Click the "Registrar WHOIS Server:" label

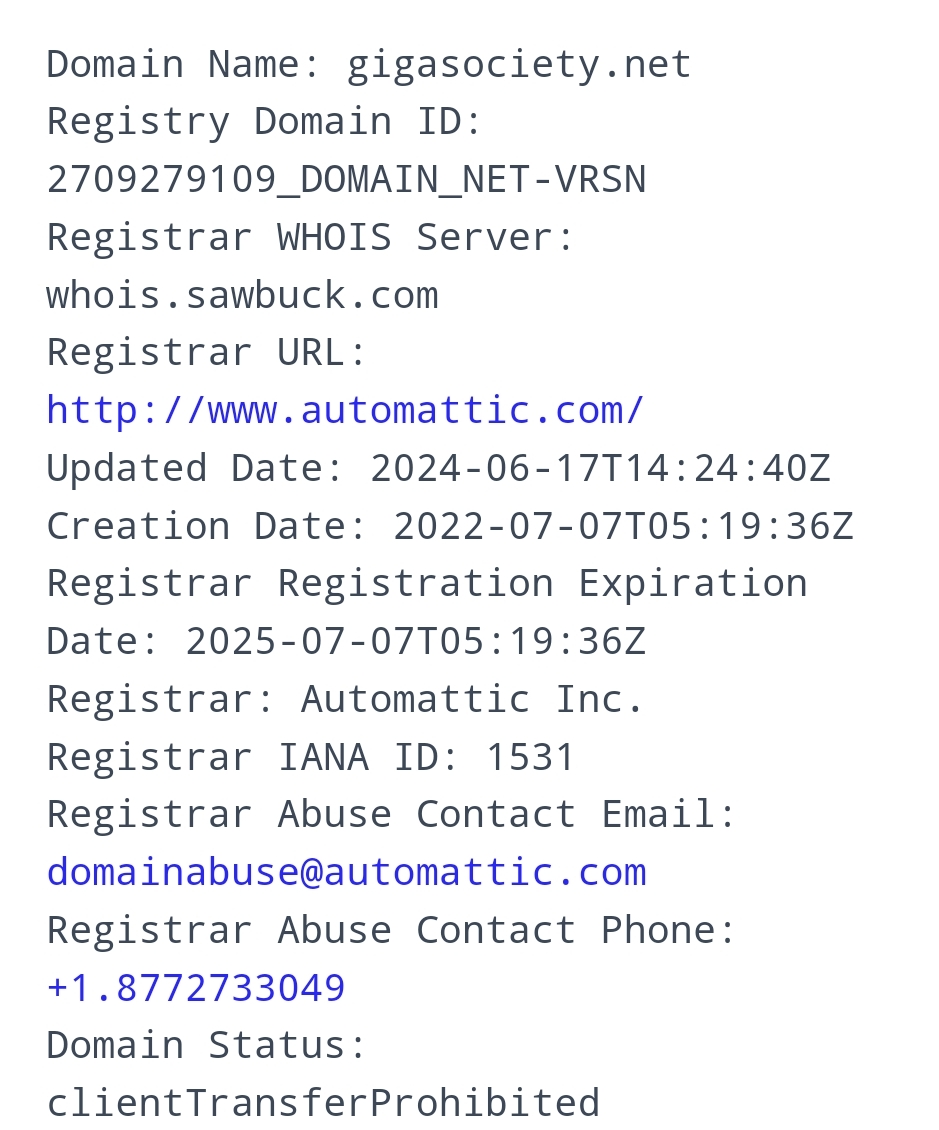[311, 238]
